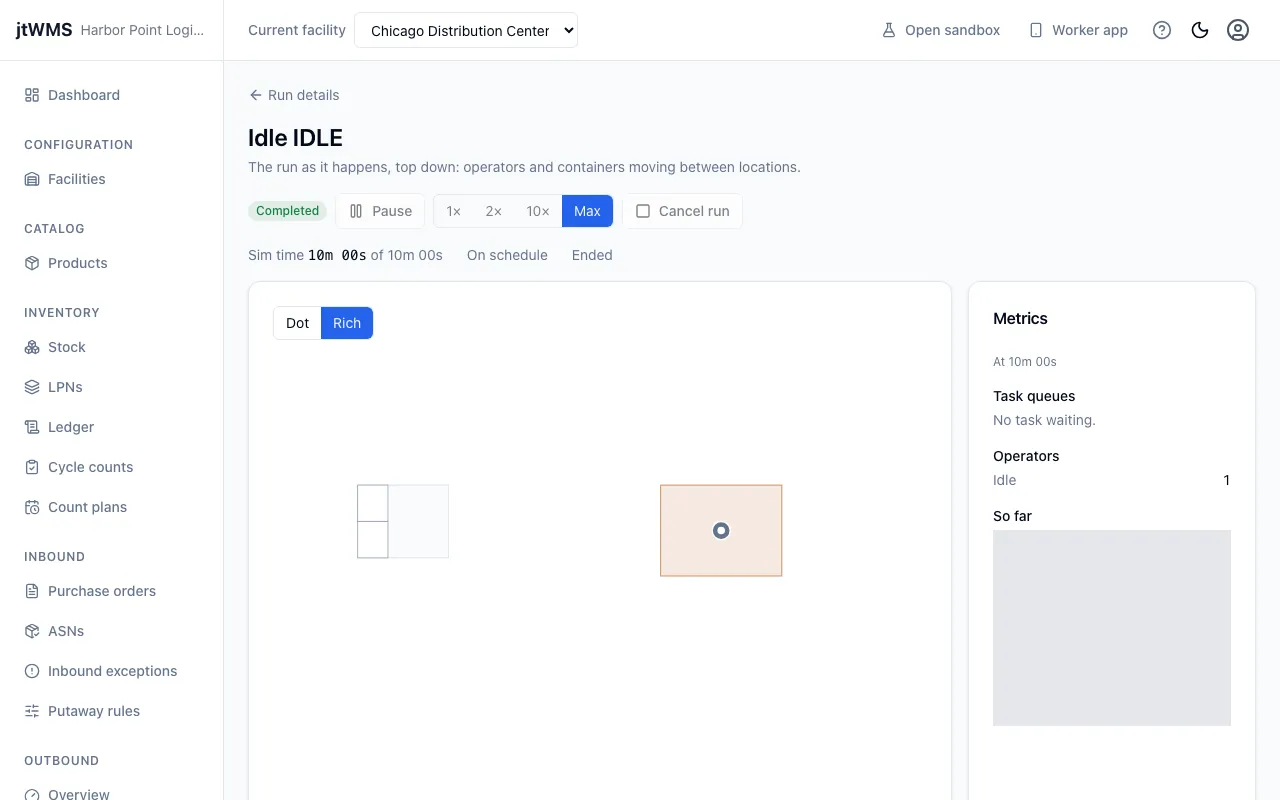1280x800 pixels.
Task: Open Purchase orders
Action: pos(111,591)
